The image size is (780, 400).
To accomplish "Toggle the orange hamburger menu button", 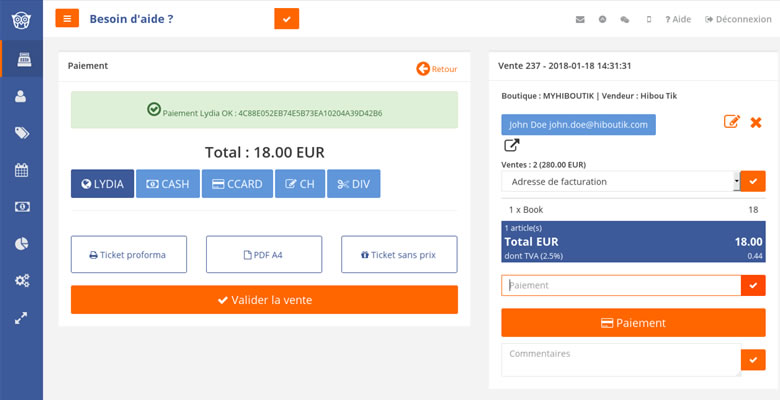I will (x=67, y=19).
